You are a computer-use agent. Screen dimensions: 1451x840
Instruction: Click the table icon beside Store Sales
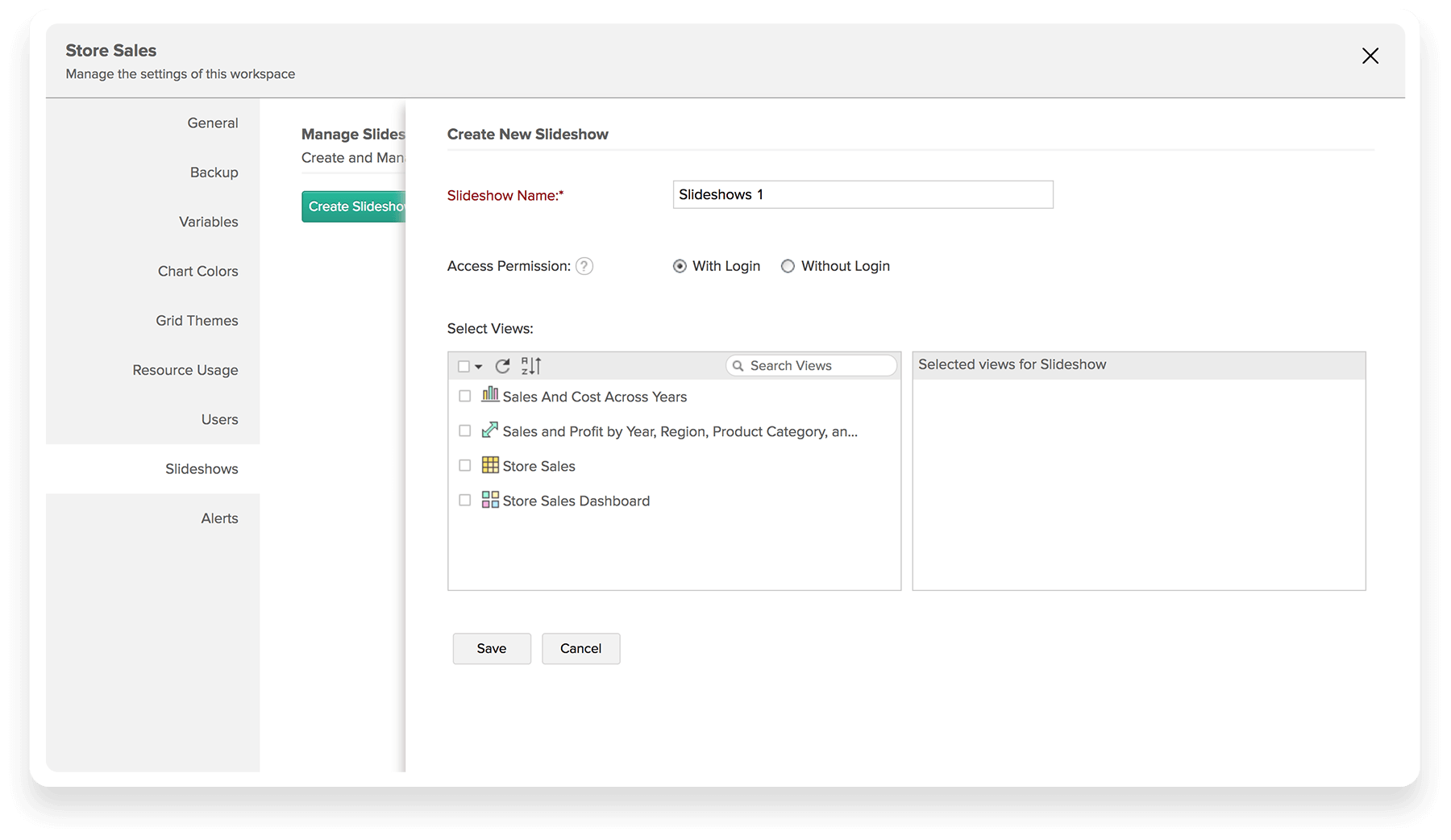(x=490, y=465)
